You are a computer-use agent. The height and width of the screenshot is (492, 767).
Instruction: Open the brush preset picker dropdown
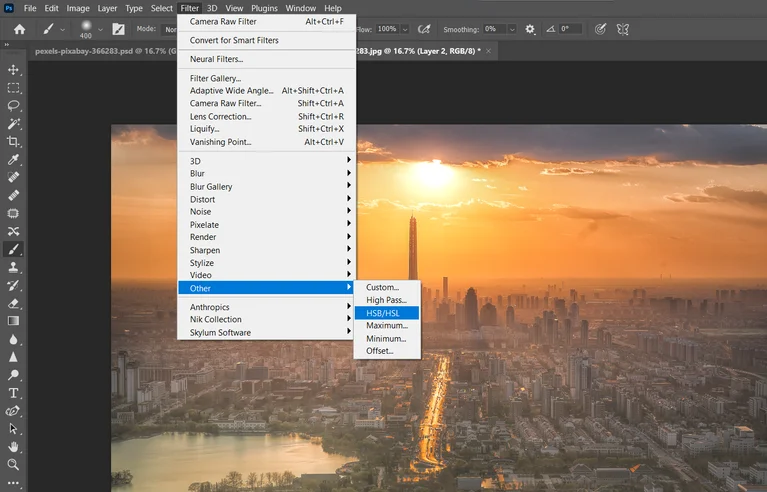(101, 29)
